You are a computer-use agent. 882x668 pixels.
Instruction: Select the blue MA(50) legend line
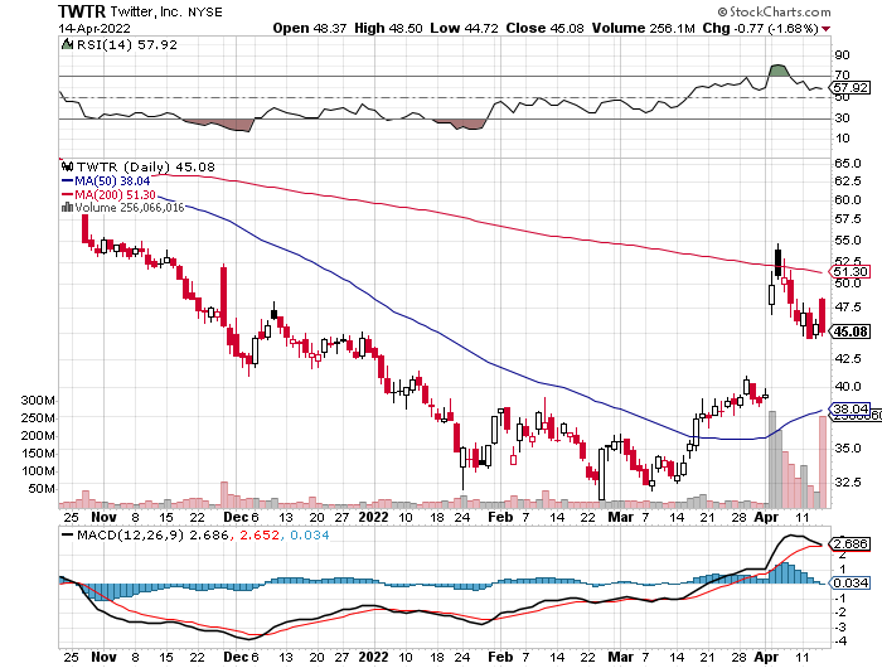[68, 181]
